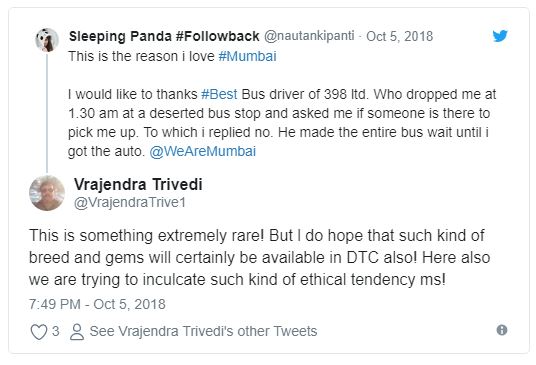Click the reply text about DTC

click(x=259, y=258)
